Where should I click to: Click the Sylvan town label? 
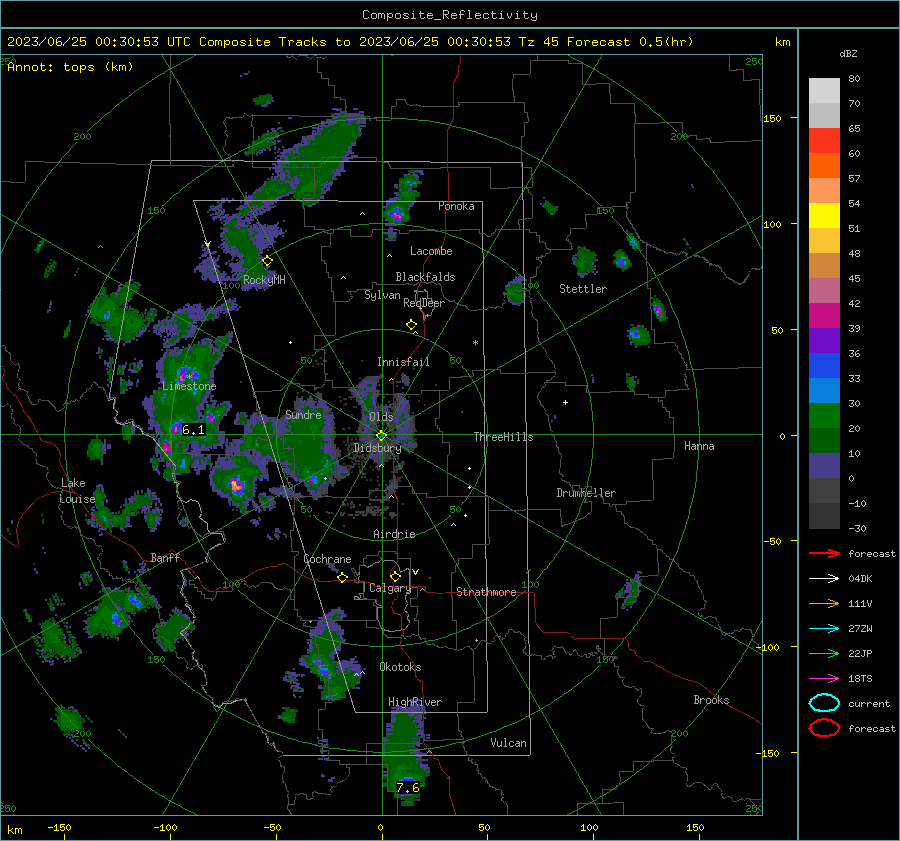[382, 295]
